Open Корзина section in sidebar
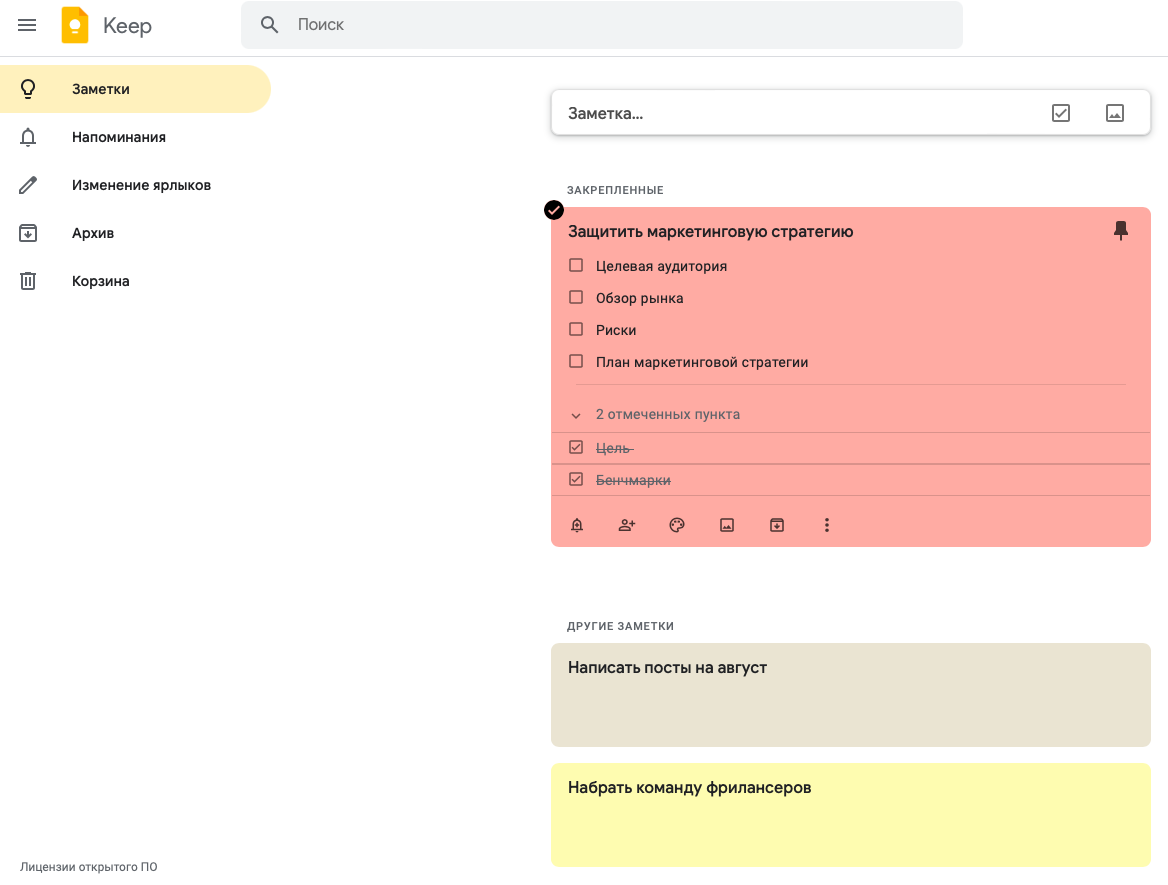This screenshot has width=1168, height=885. tap(135, 281)
